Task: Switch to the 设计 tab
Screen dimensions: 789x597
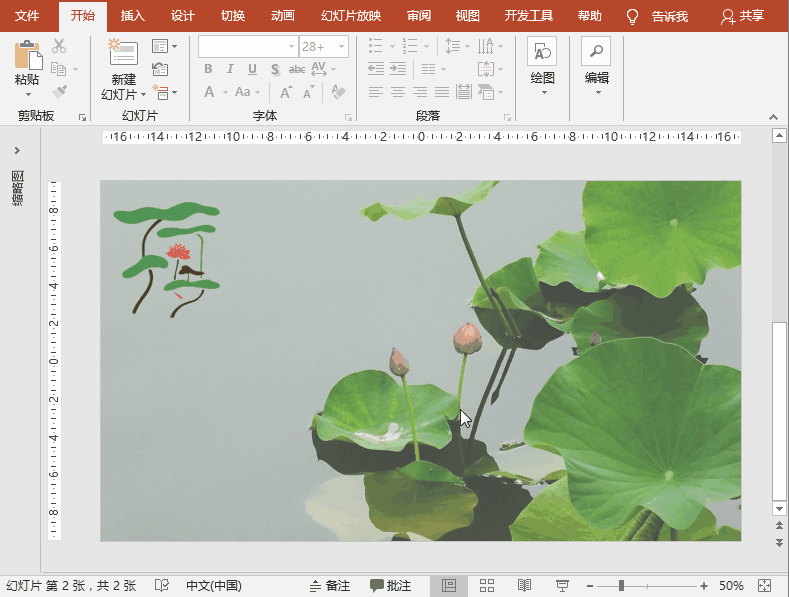Action: tap(183, 16)
